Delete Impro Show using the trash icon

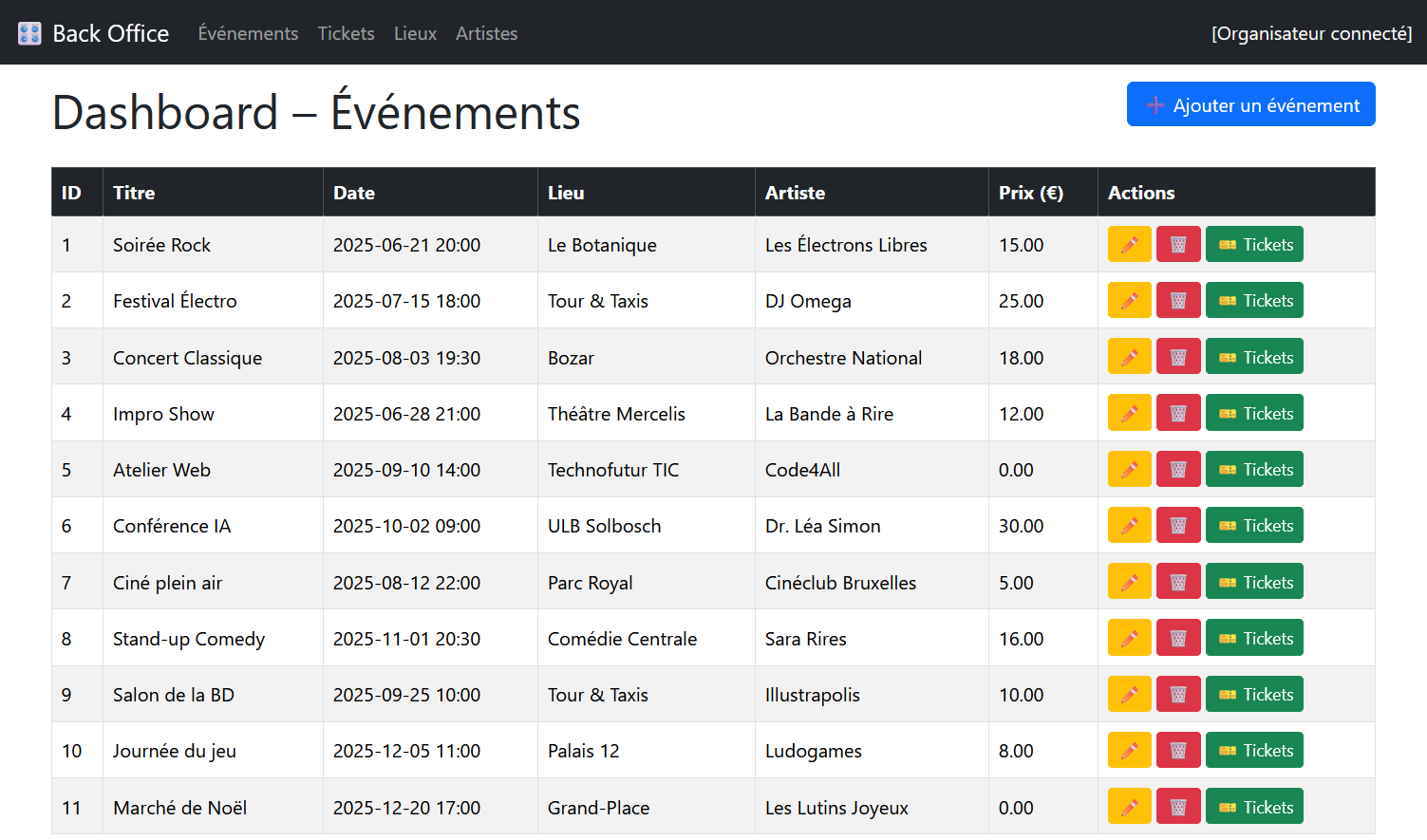(x=1178, y=413)
